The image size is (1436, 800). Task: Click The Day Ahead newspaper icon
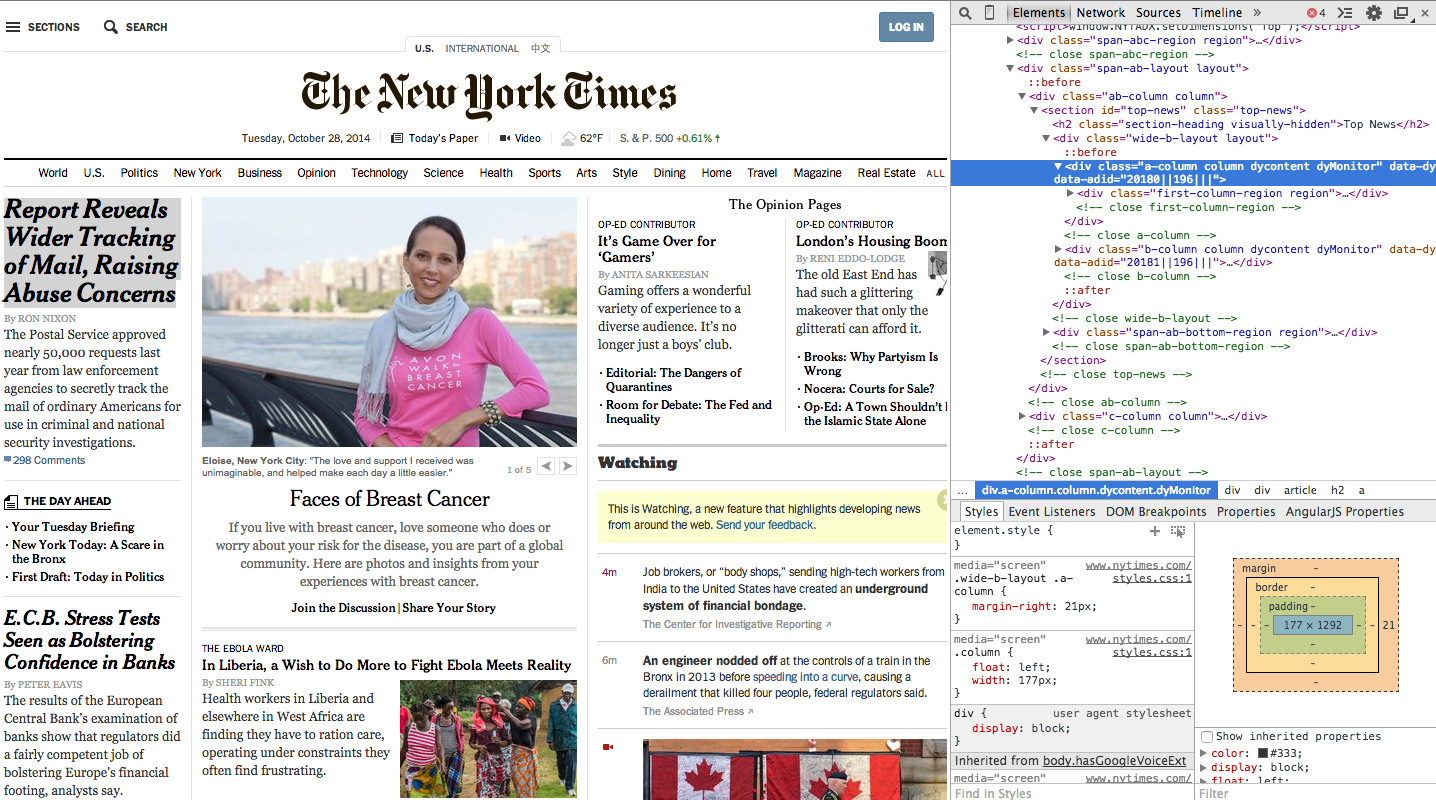click(x=11, y=502)
